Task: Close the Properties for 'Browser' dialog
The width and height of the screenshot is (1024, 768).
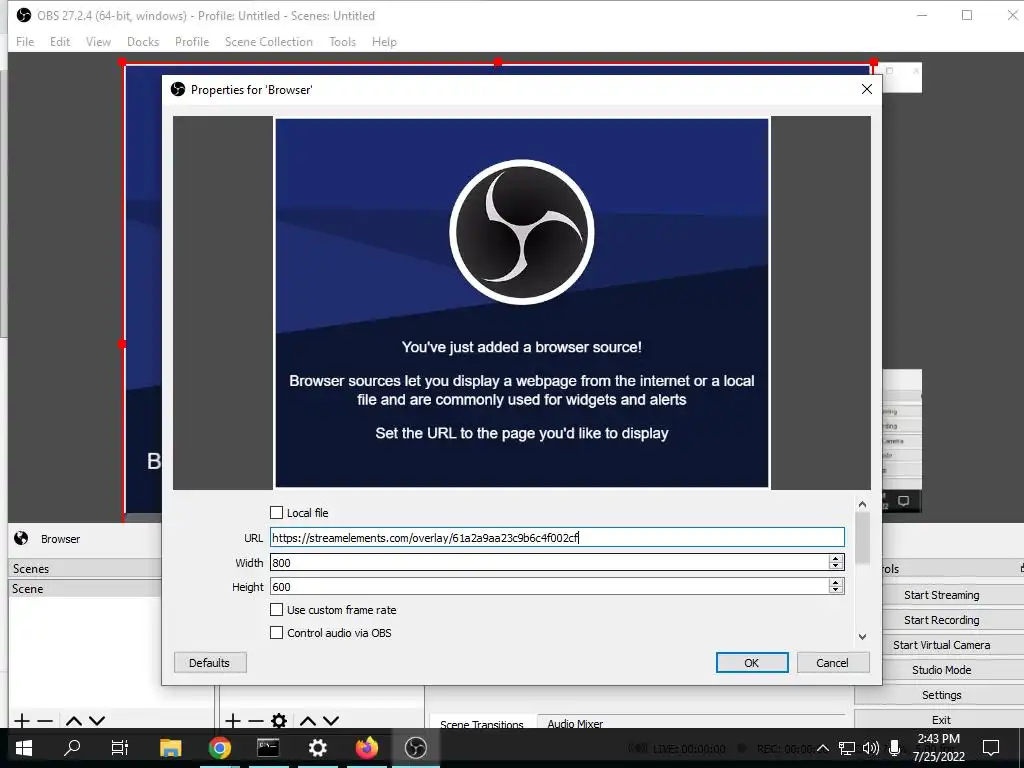Action: point(867,89)
